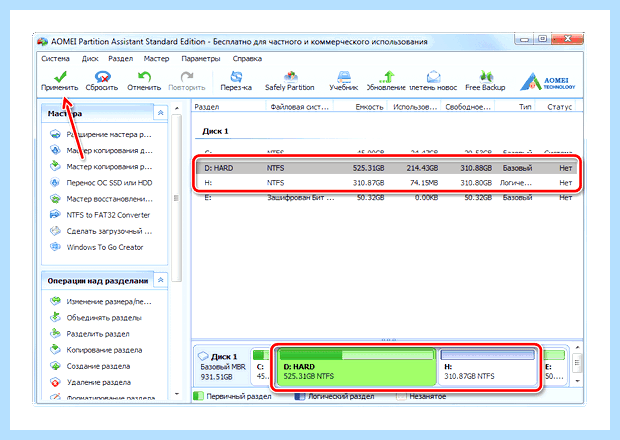The width and height of the screenshot is (620, 440).
Task: Open Сделать загрузочный wizard
Action: tap(101, 231)
